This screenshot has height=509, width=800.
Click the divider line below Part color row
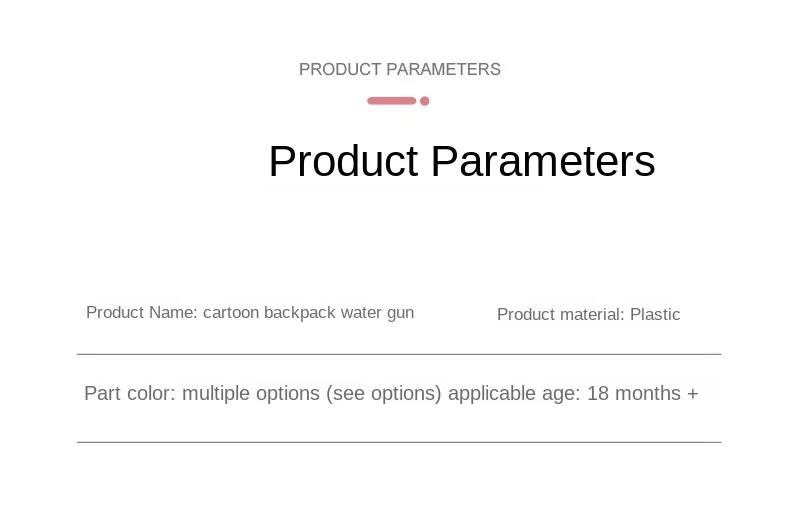point(399,442)
